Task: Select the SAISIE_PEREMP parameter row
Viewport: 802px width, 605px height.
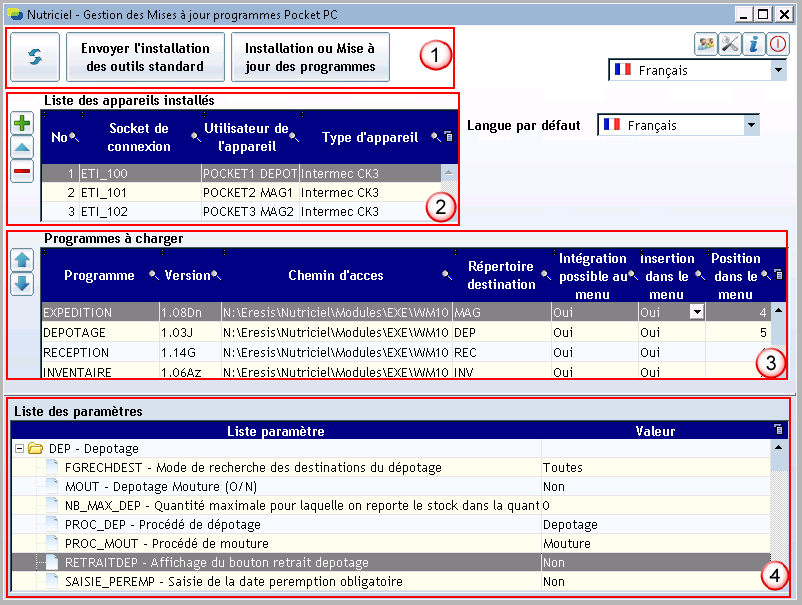Action: tap(391, 581)
